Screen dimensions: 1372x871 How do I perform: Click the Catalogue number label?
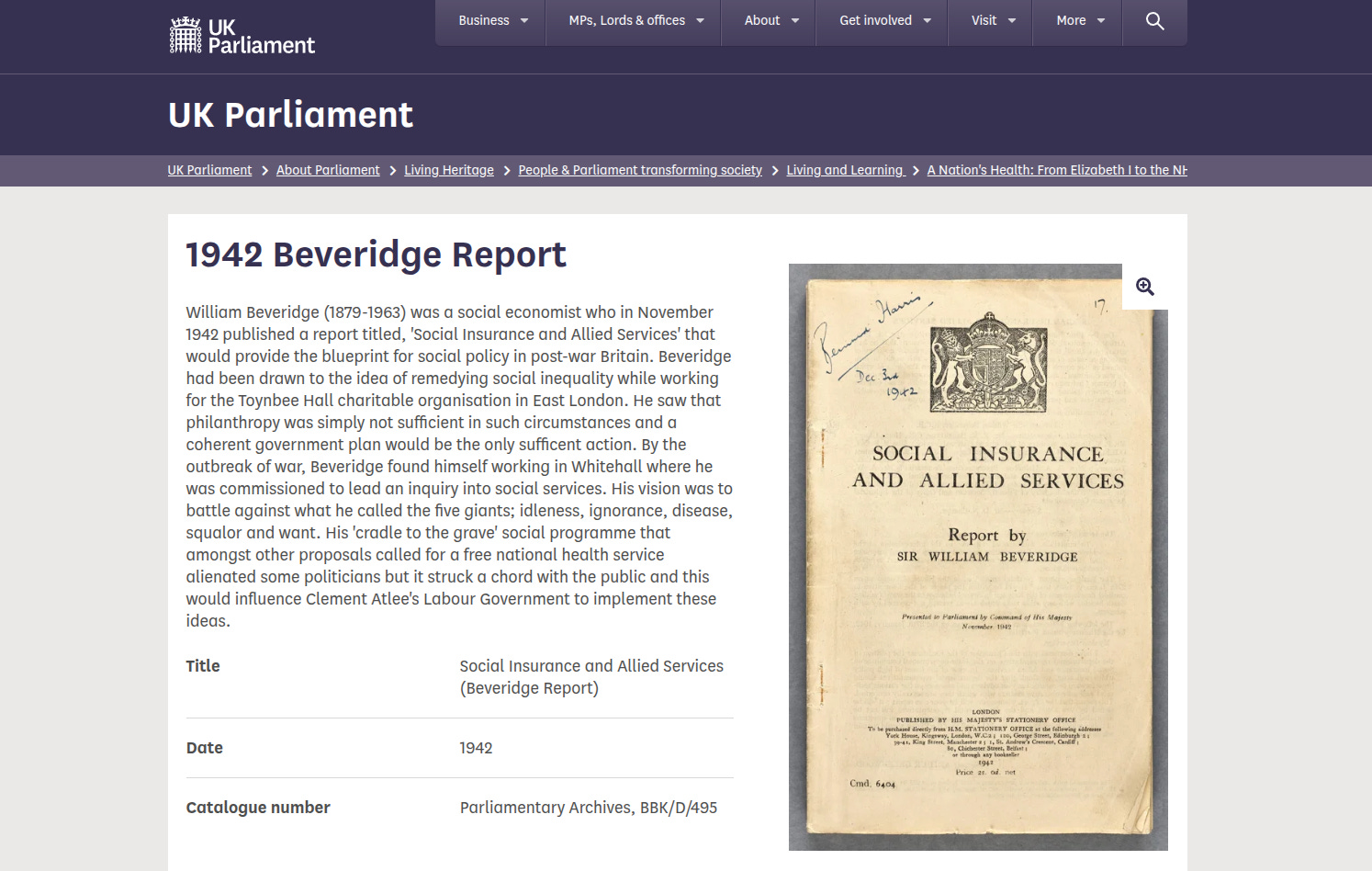pos(258,808)
